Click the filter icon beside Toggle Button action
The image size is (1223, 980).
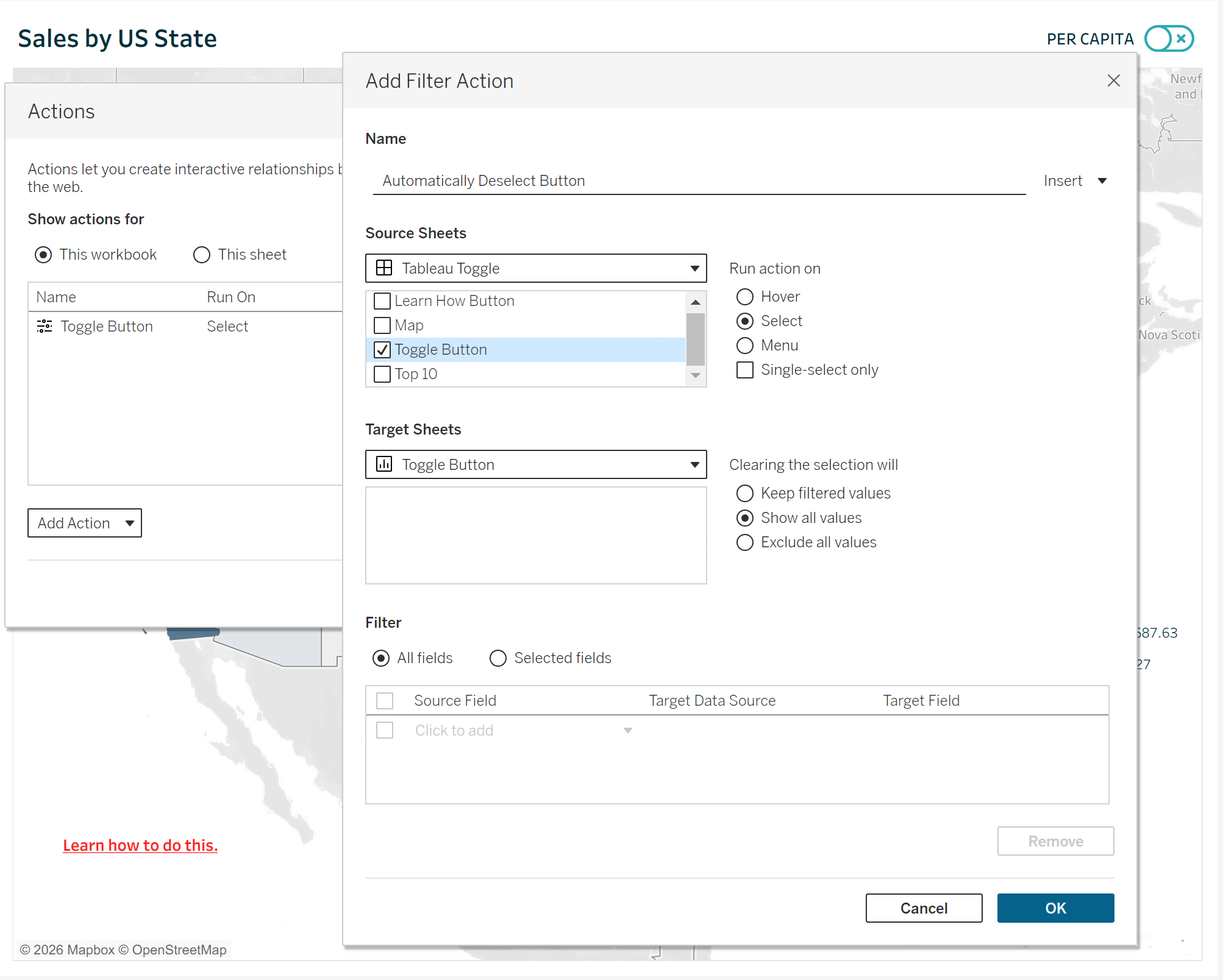(x=45, y=326)
